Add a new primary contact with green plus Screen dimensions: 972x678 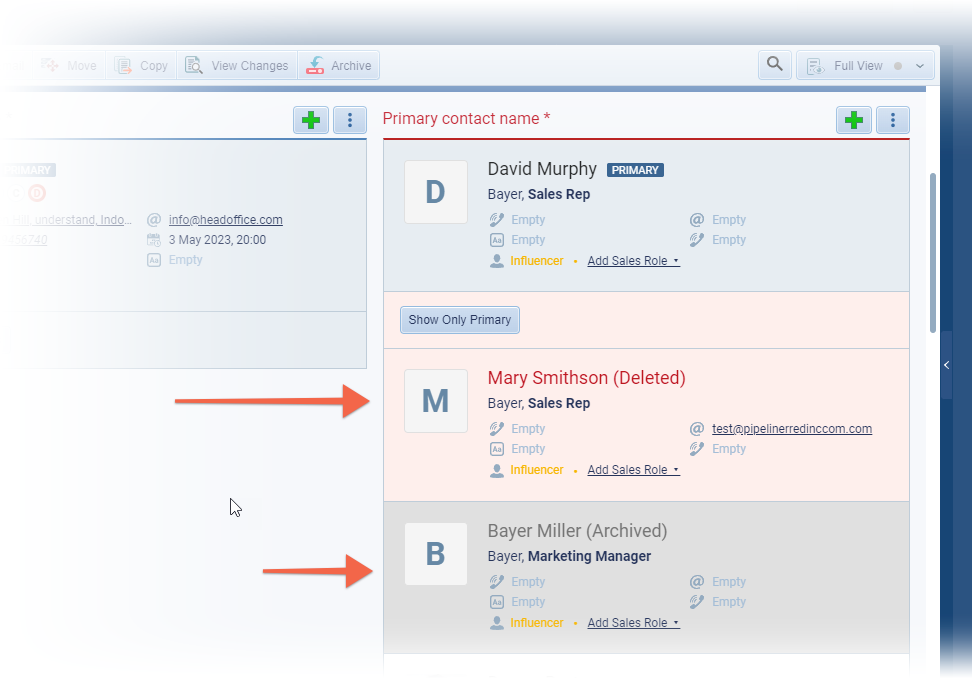pyautogui.click(x=854, y=120)
